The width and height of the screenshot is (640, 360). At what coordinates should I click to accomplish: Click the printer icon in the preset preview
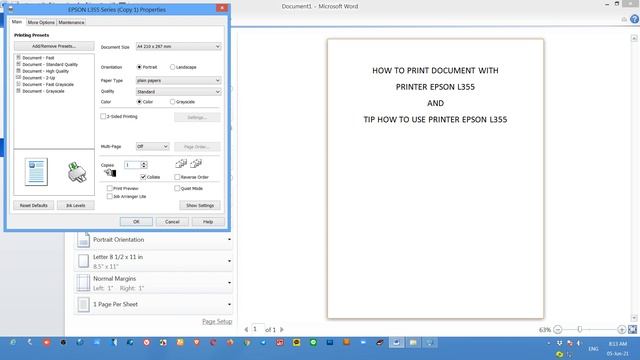77,172
